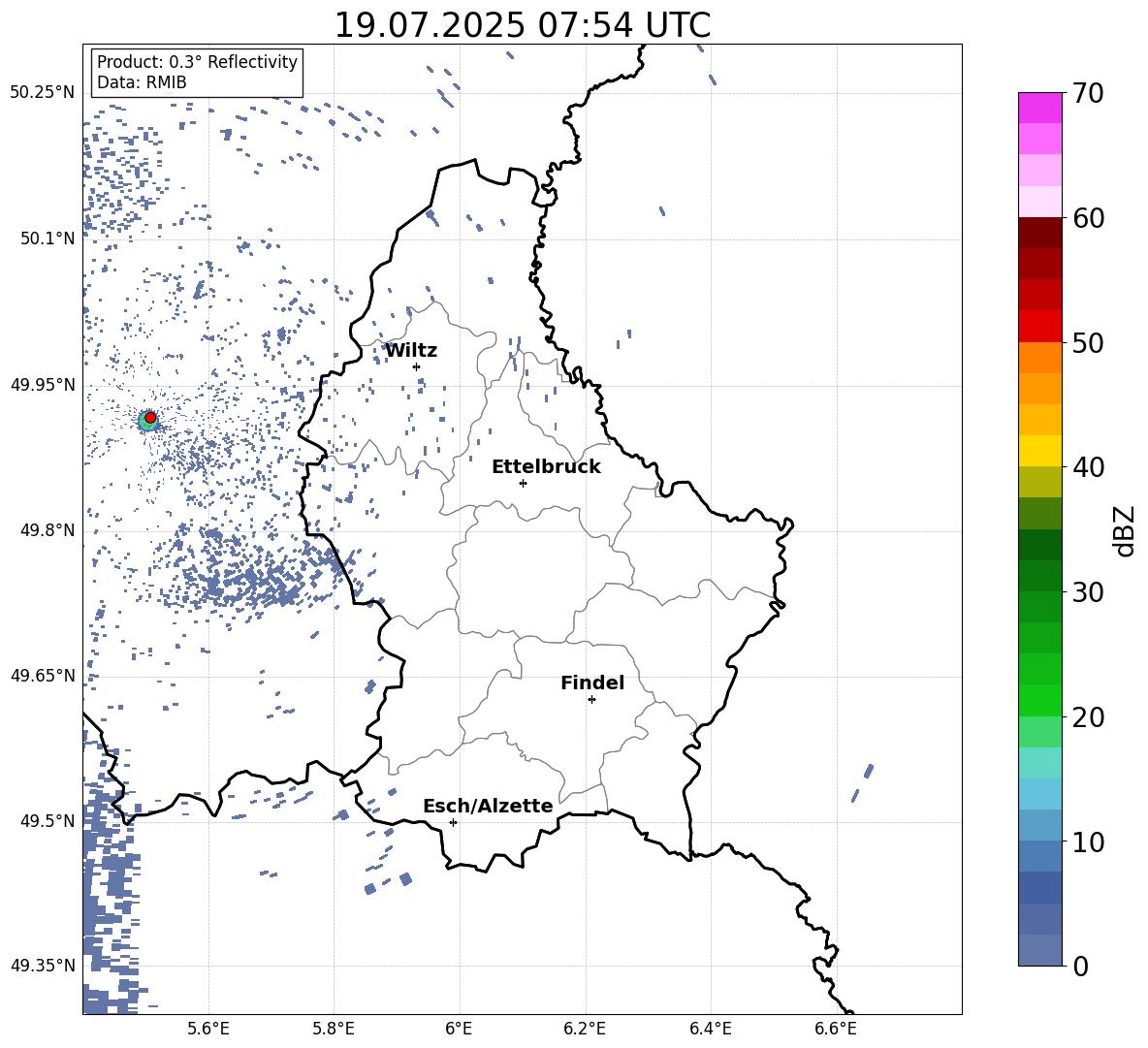
Task: Click the 6.4°E longitude label
Action: (x=710, y=1029)
